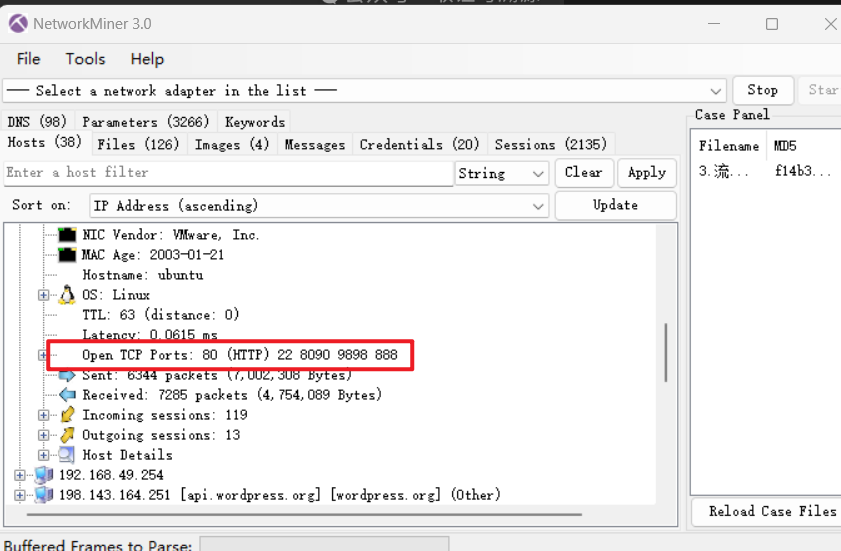Click the hosts tree vertical scrollbar thumb
The width and height of the screenshot is (841, 551).
pos(666,352)
